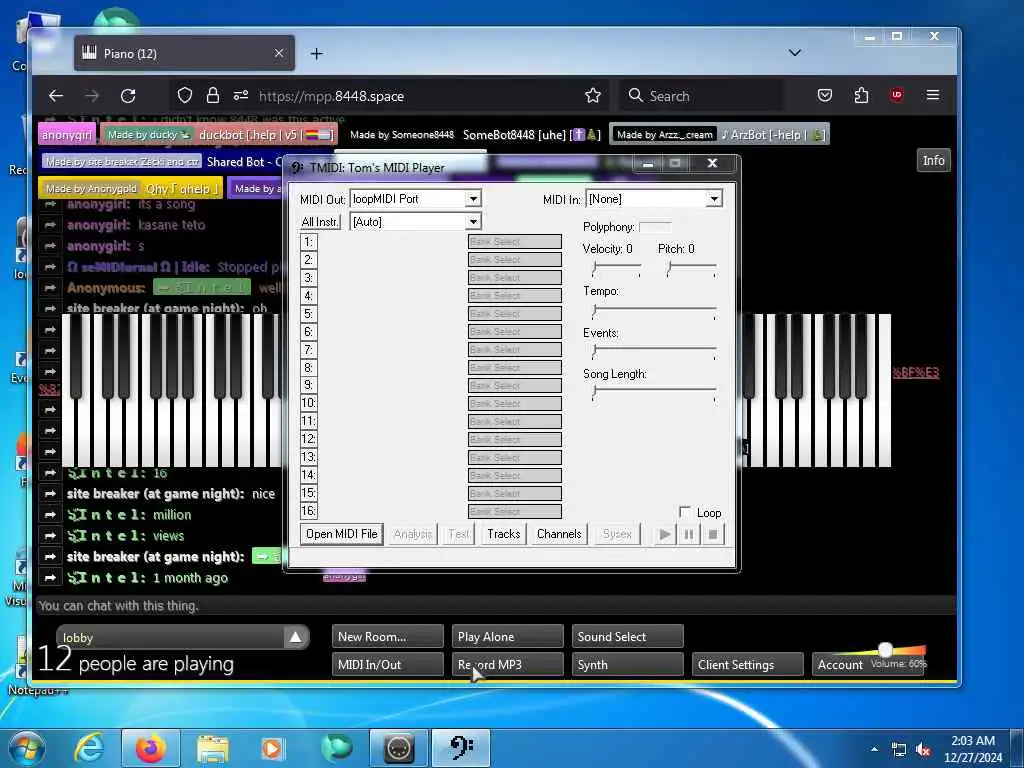
Task: Expand the [Auto] instrument dropdown
Action: 473,222
